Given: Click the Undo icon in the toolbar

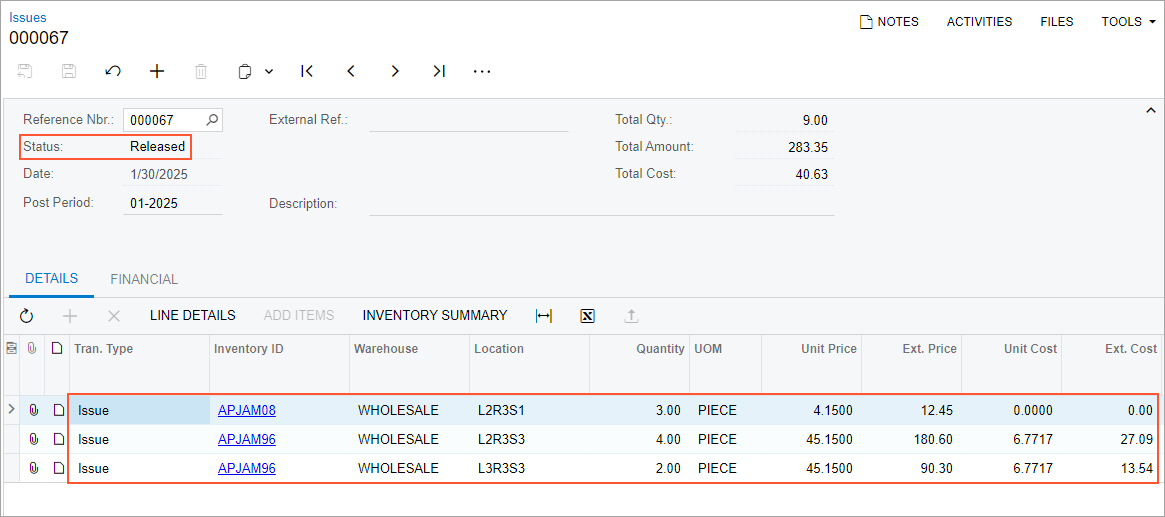Looking at the screenshot, I should (113, 71).
